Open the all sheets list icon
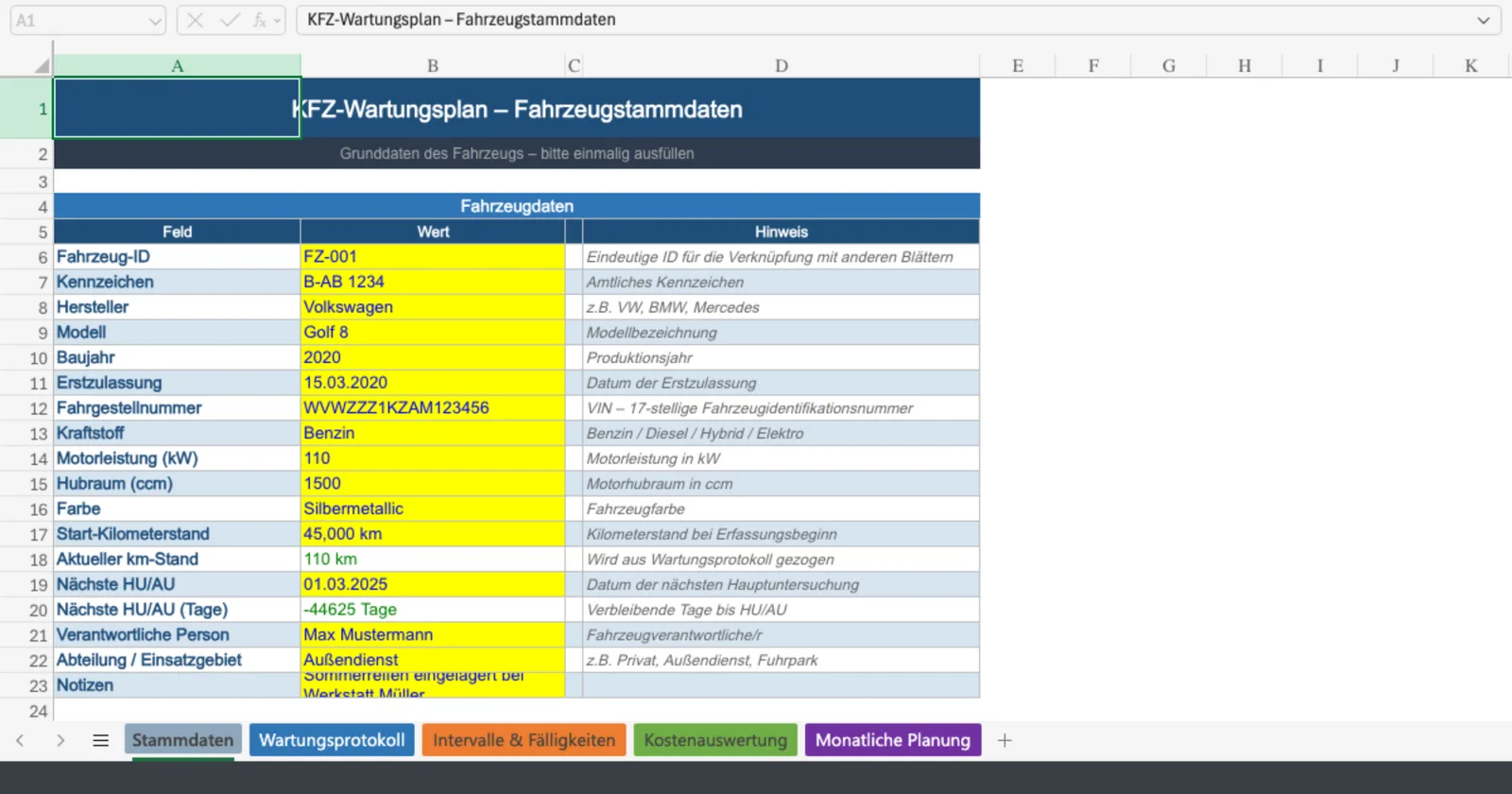The height and width of the screenshot is (794, 1512). 100,740
